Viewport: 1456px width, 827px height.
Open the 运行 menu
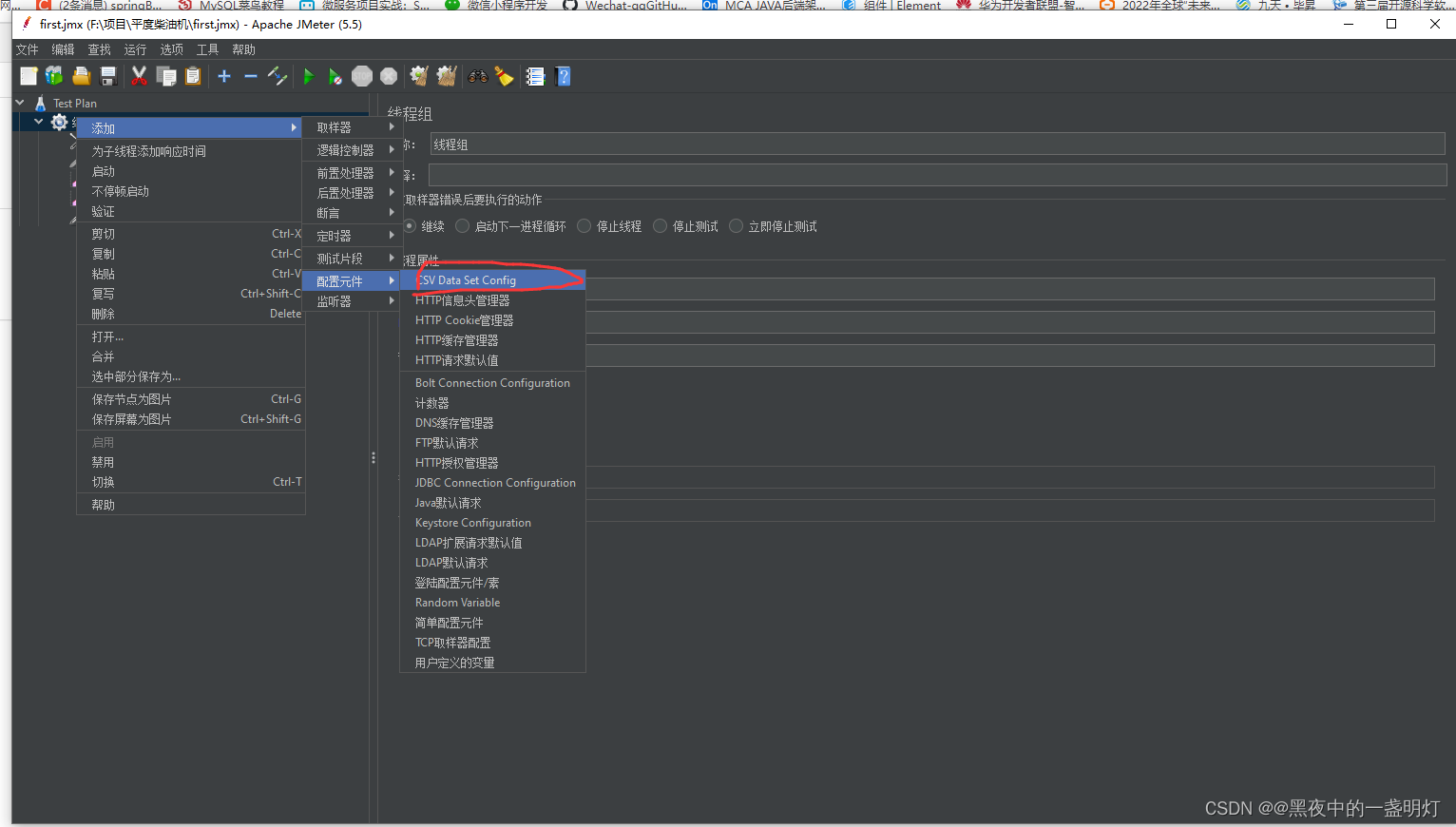(x=136, y=49)
